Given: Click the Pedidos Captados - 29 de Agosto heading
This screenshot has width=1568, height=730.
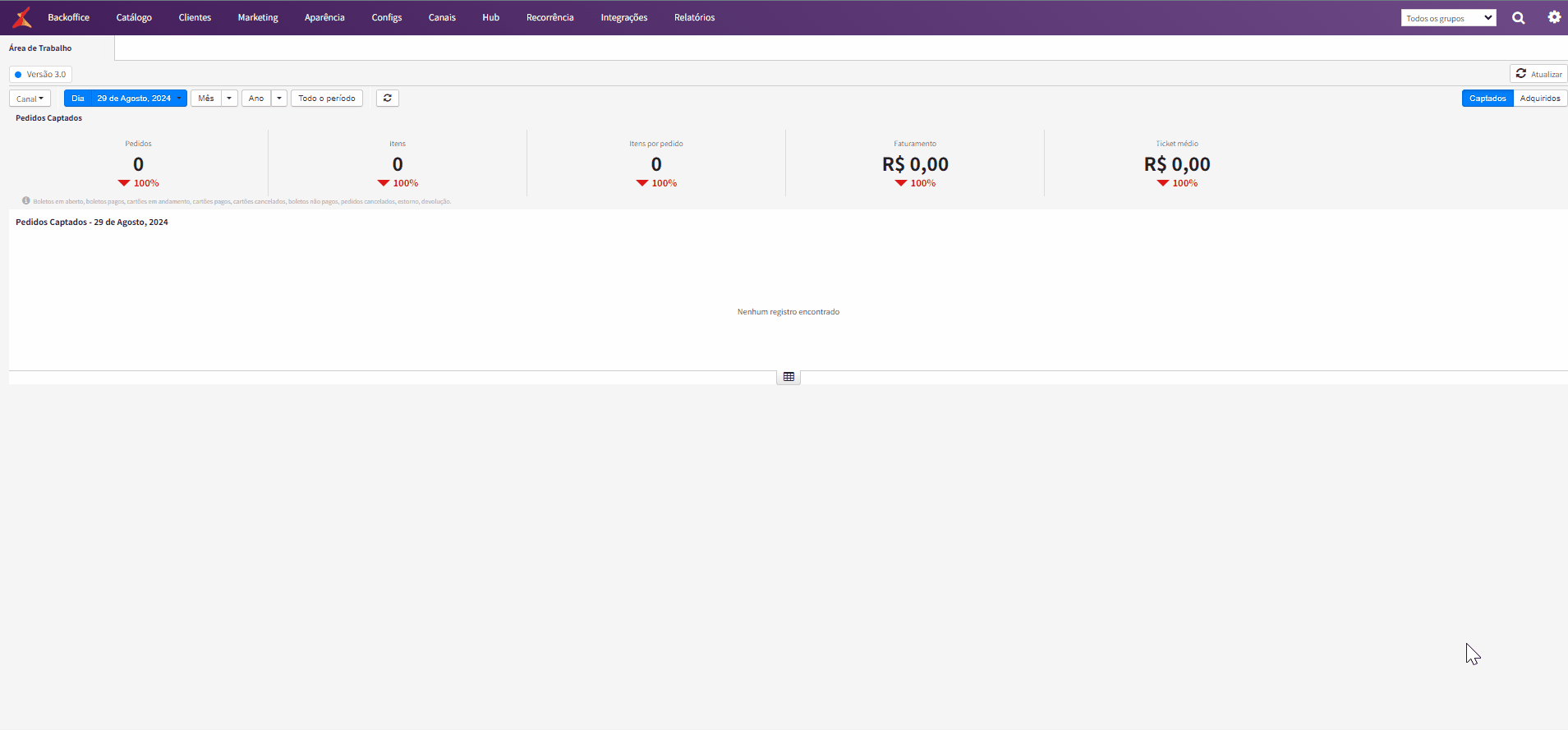Looking at the screenshot, I should pyautogui.click(x=92, y=223).
